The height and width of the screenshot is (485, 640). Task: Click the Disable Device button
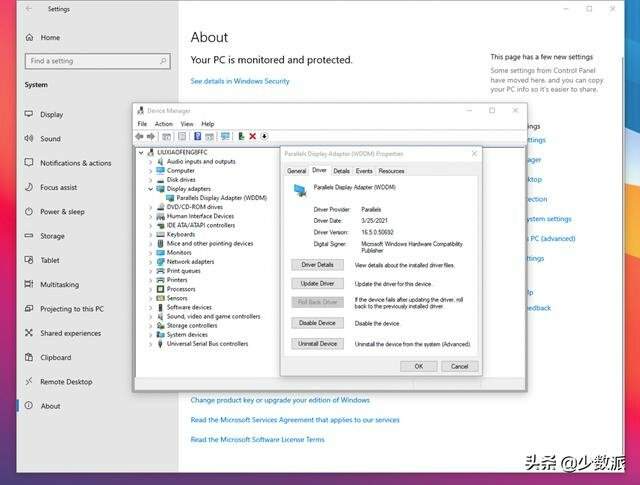pyautogui.click(x=318, y=323)
